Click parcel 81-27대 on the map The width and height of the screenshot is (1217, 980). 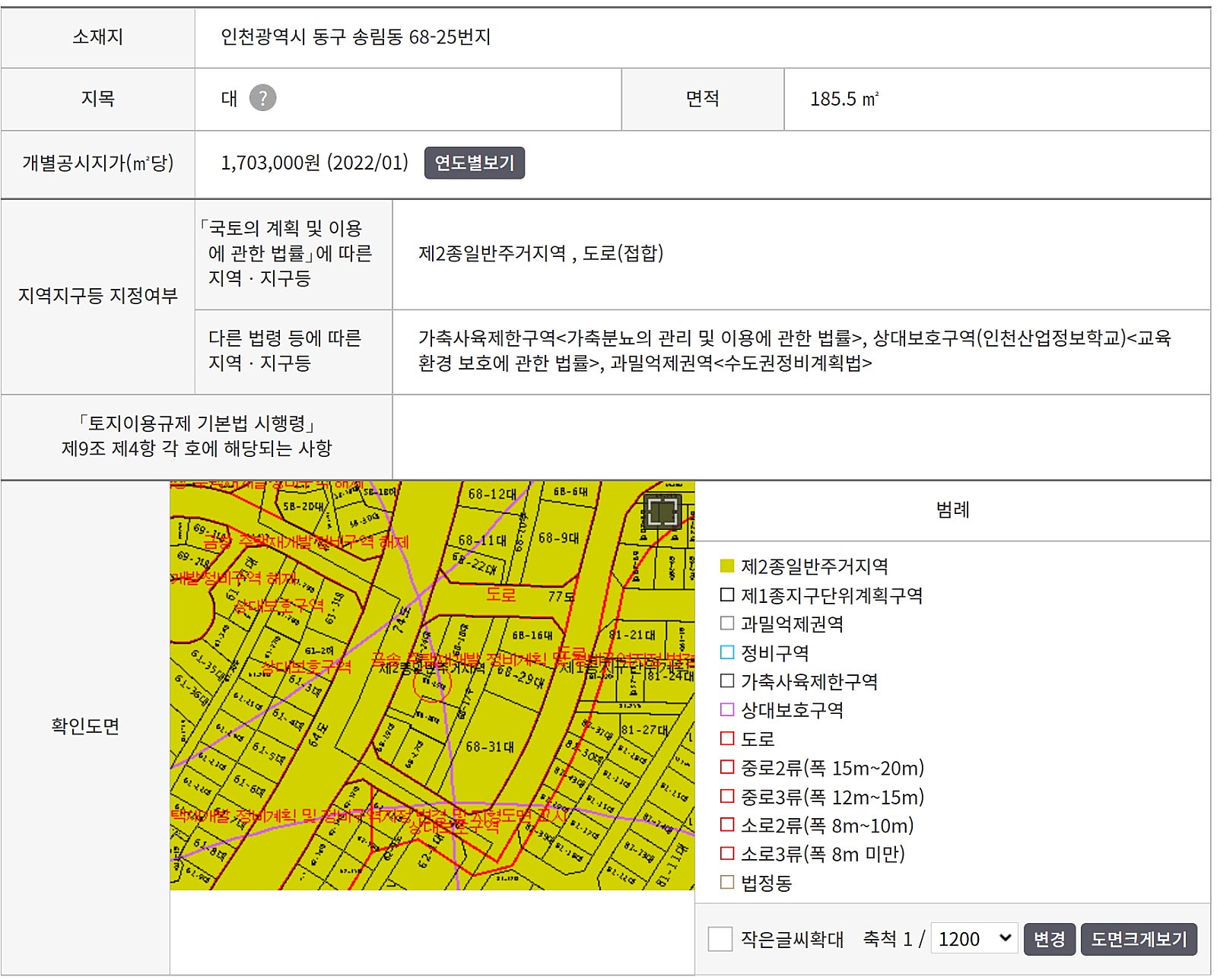[x=644, y=730]
